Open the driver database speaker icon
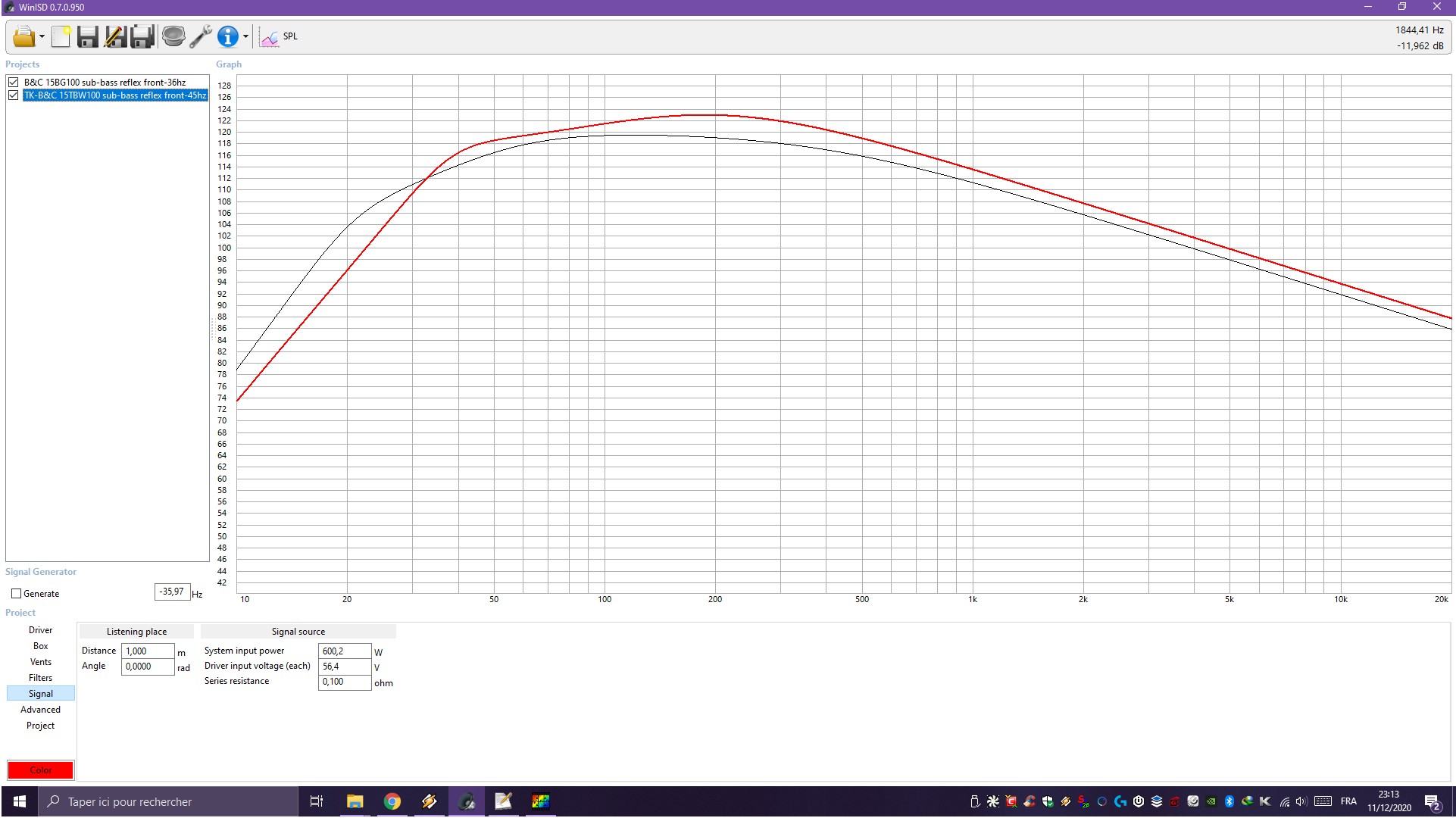The height and width of the screenshot is (818, 1456). point(173,36)
